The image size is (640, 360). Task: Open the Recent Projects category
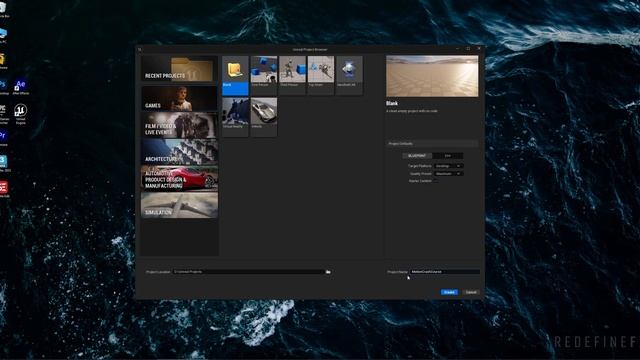[179, 69]
